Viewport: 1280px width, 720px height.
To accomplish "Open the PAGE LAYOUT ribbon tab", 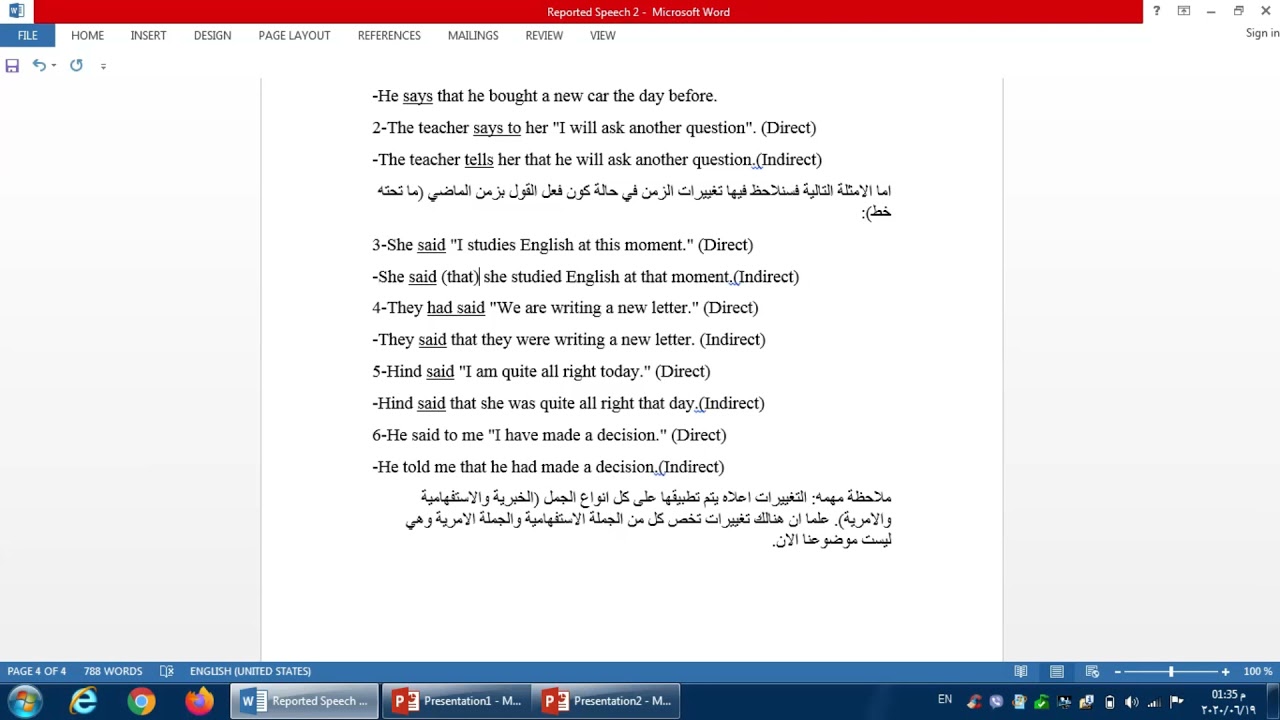I will (294, 35).
